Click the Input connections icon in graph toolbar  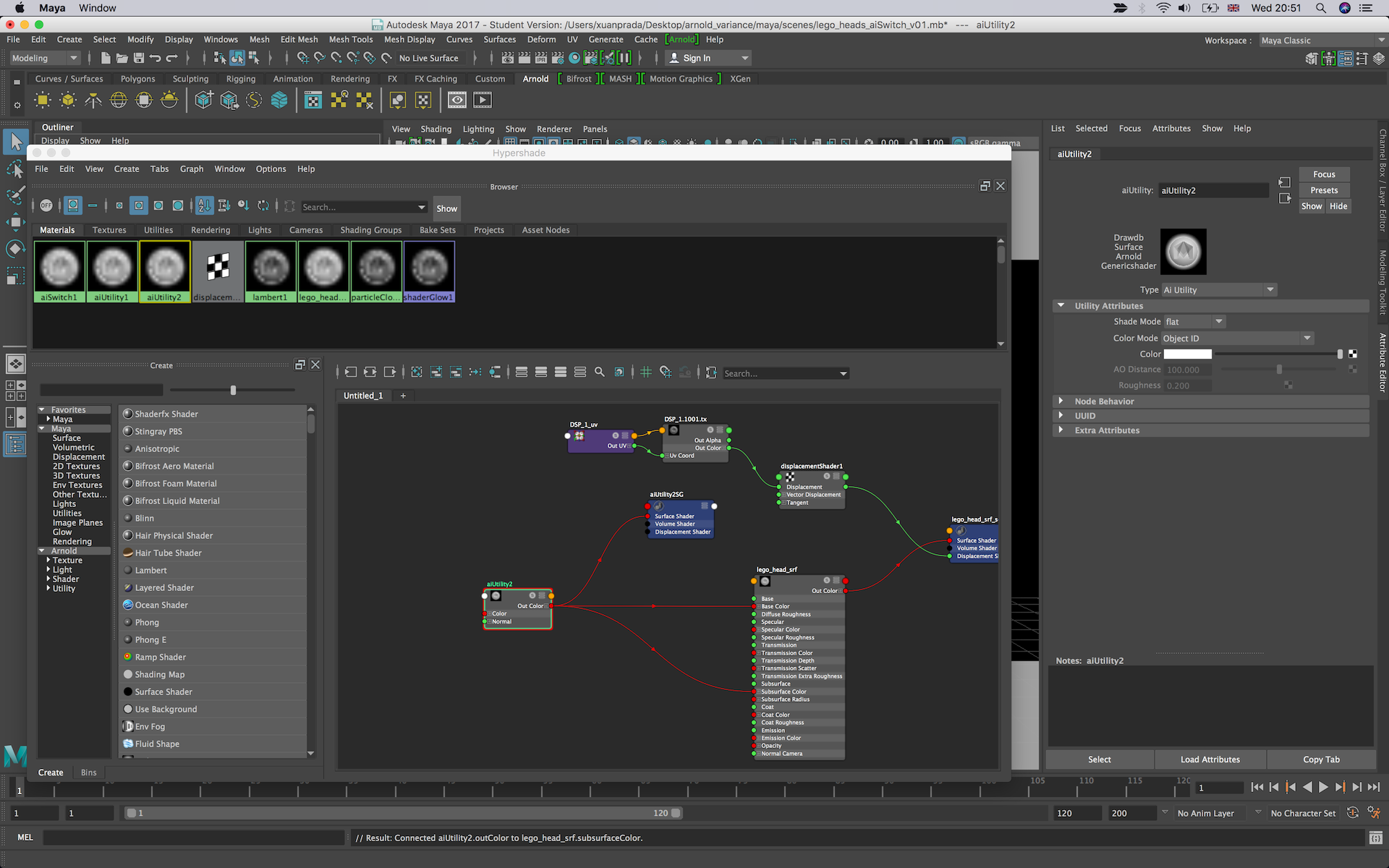click(x=351, y=372)
